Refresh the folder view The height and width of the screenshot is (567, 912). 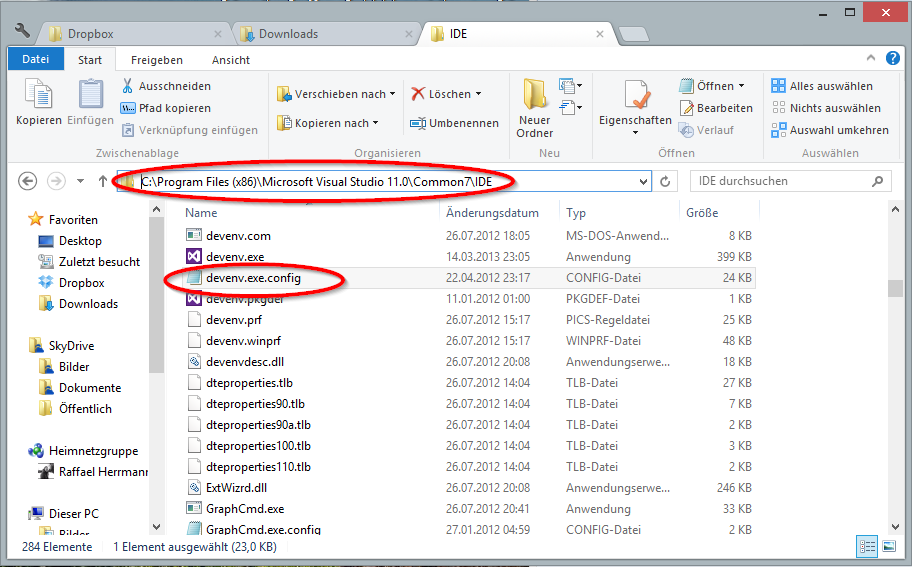(x=665, y=181)
